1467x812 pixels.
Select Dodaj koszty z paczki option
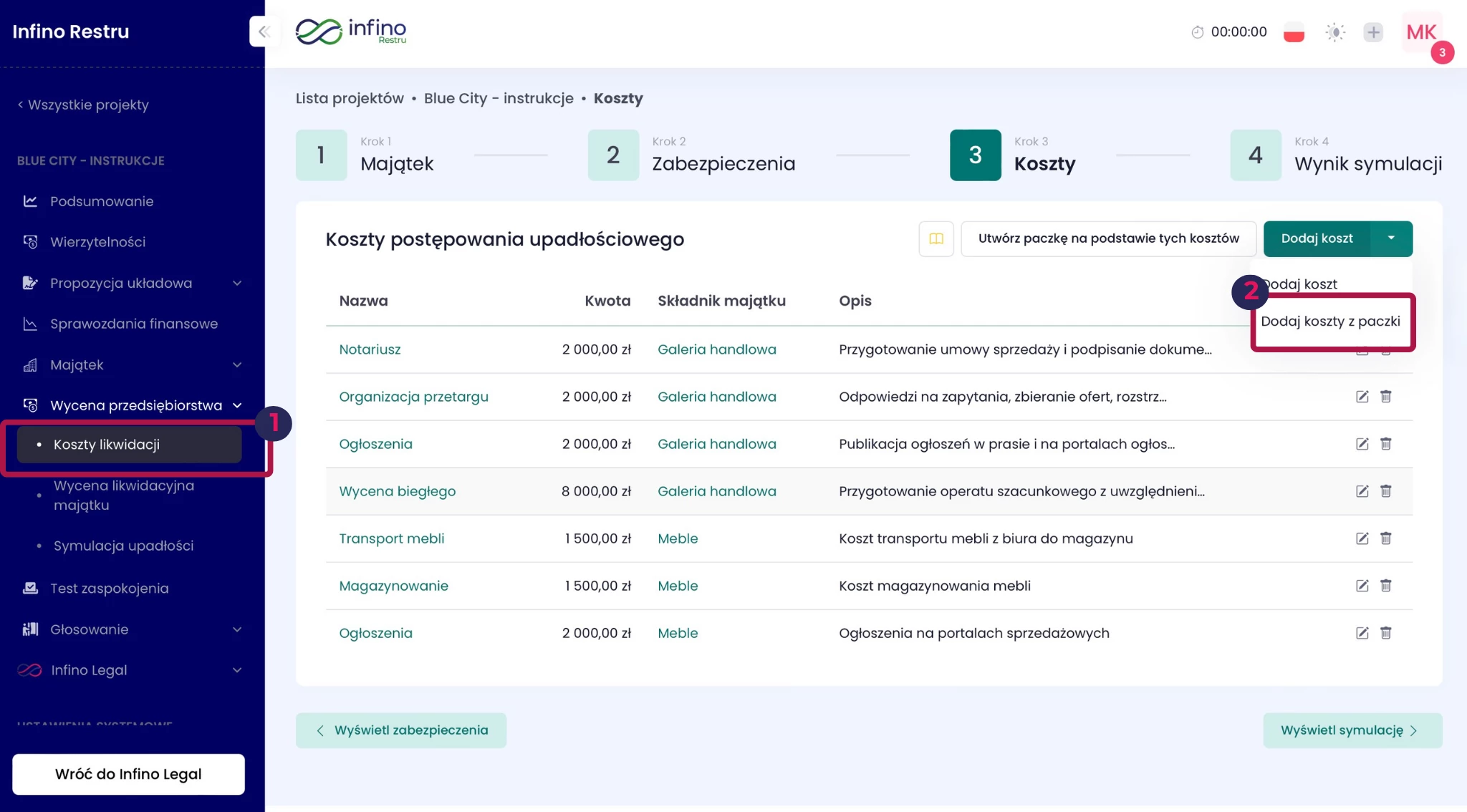pyautogui.click(x=1329, y=322)
